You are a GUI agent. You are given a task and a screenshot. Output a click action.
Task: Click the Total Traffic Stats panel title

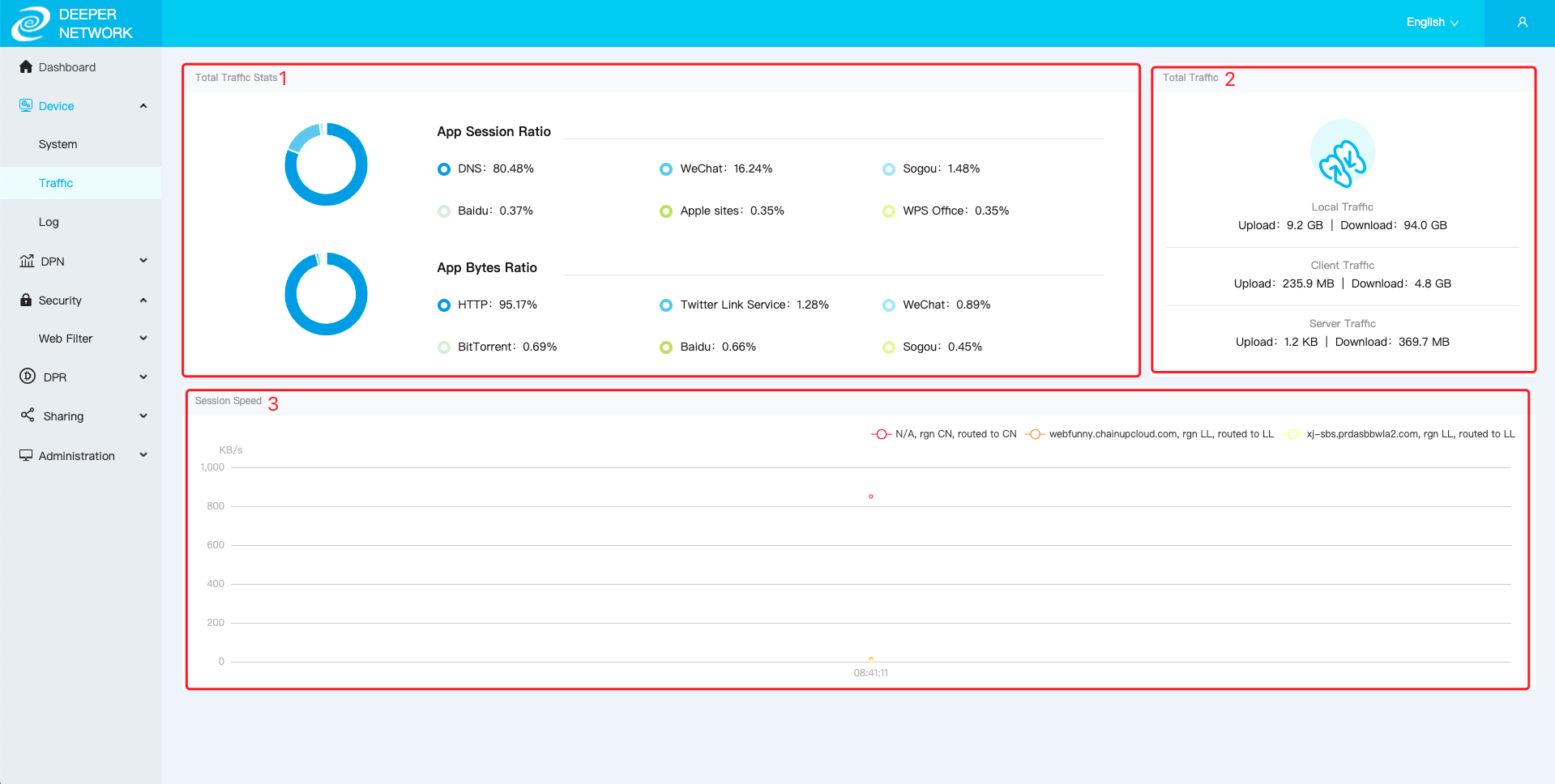[236, 78]
